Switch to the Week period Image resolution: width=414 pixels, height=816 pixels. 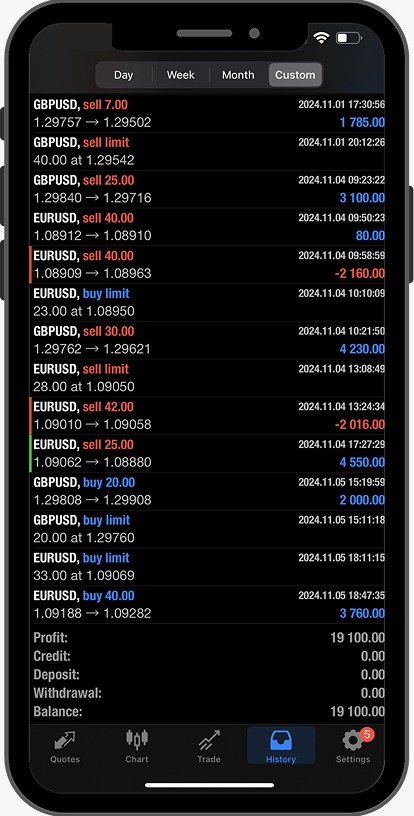[180, 75]
